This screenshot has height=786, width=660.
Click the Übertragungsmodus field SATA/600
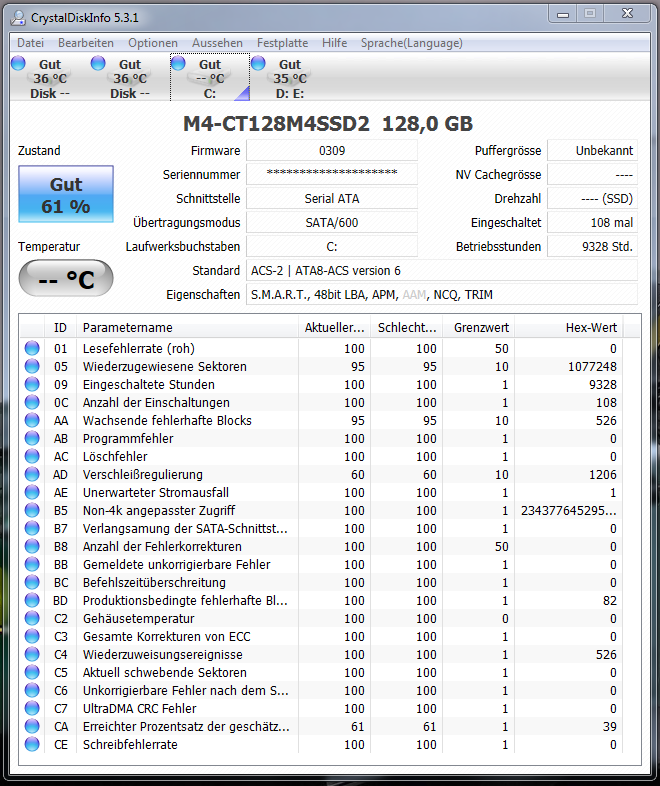(x=332, y=223)
